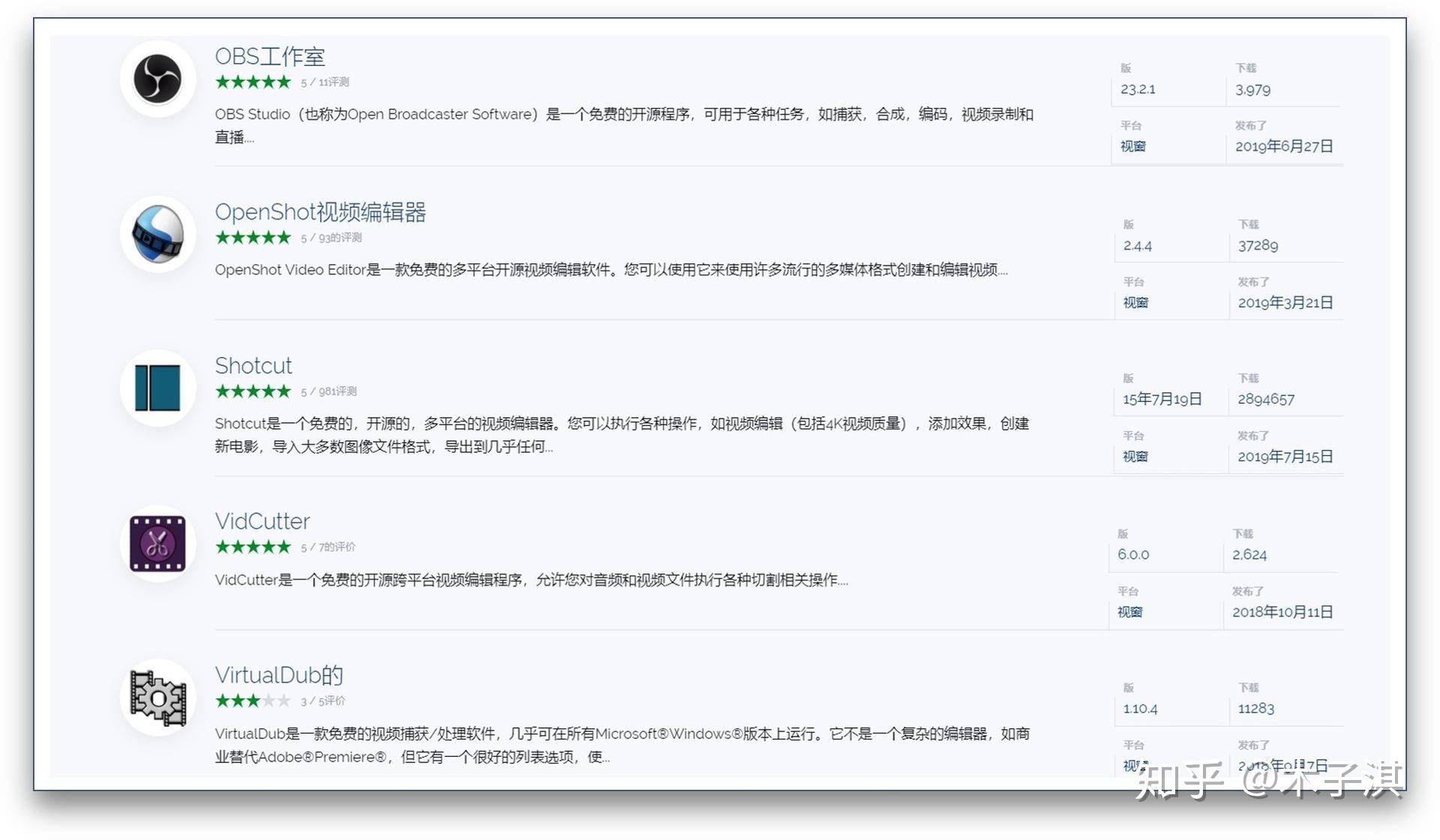Select the OBS version value 23.2.1
This screenshot has width=1440, height=840.
[1138, 89]
